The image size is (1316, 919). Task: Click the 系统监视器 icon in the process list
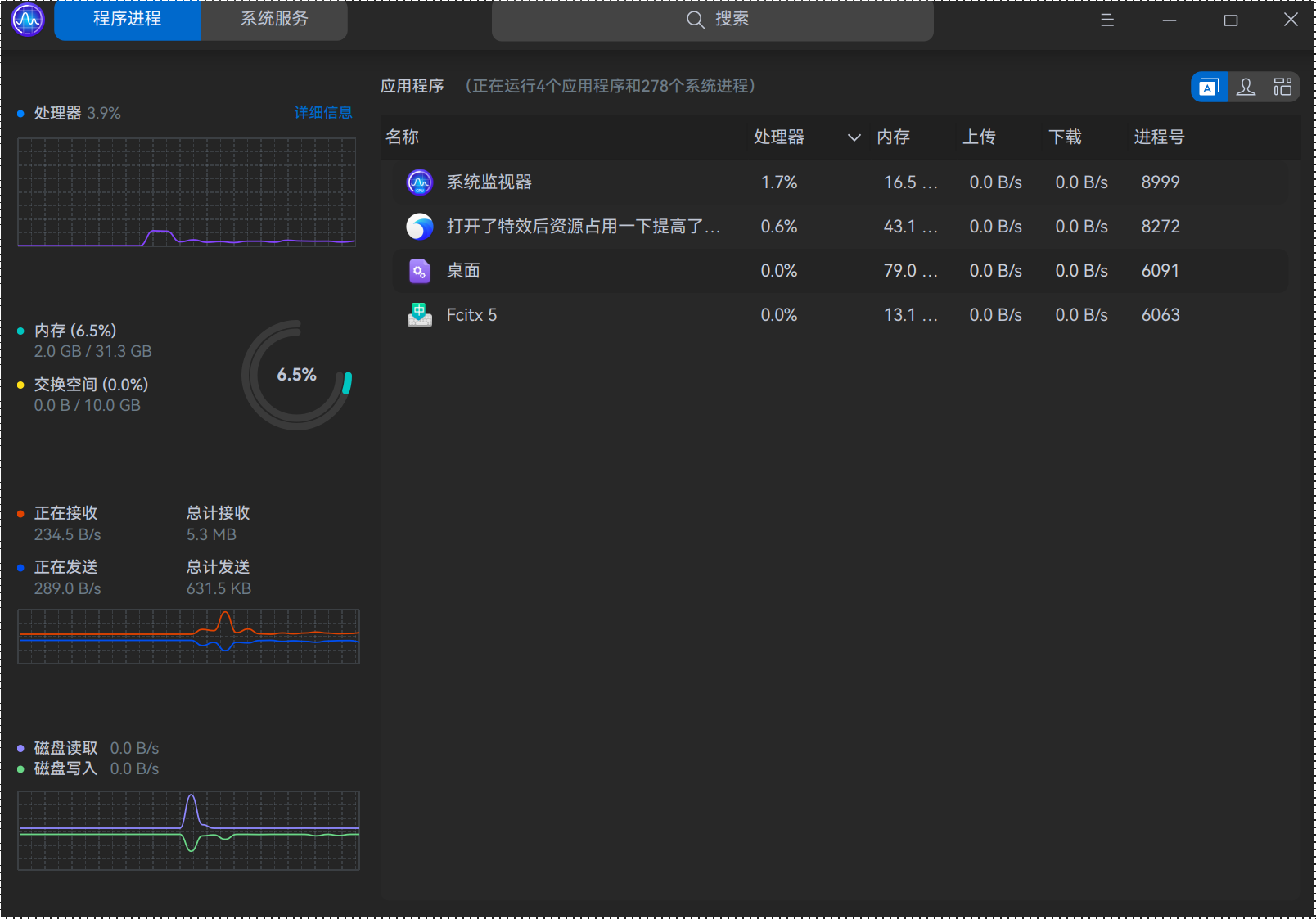pyautogui.click(x=420, y=182)
